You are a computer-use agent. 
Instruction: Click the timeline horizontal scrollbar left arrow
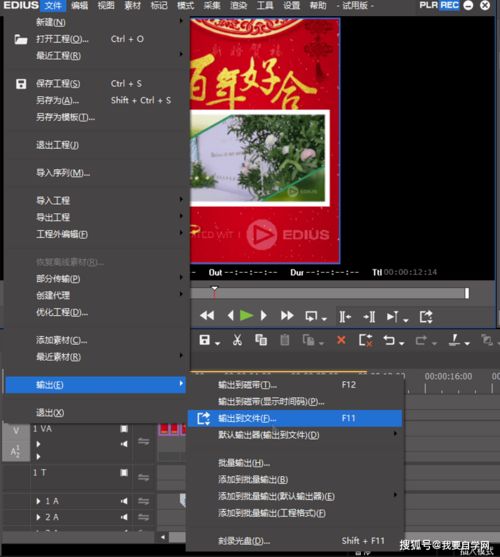click(163, 537)
